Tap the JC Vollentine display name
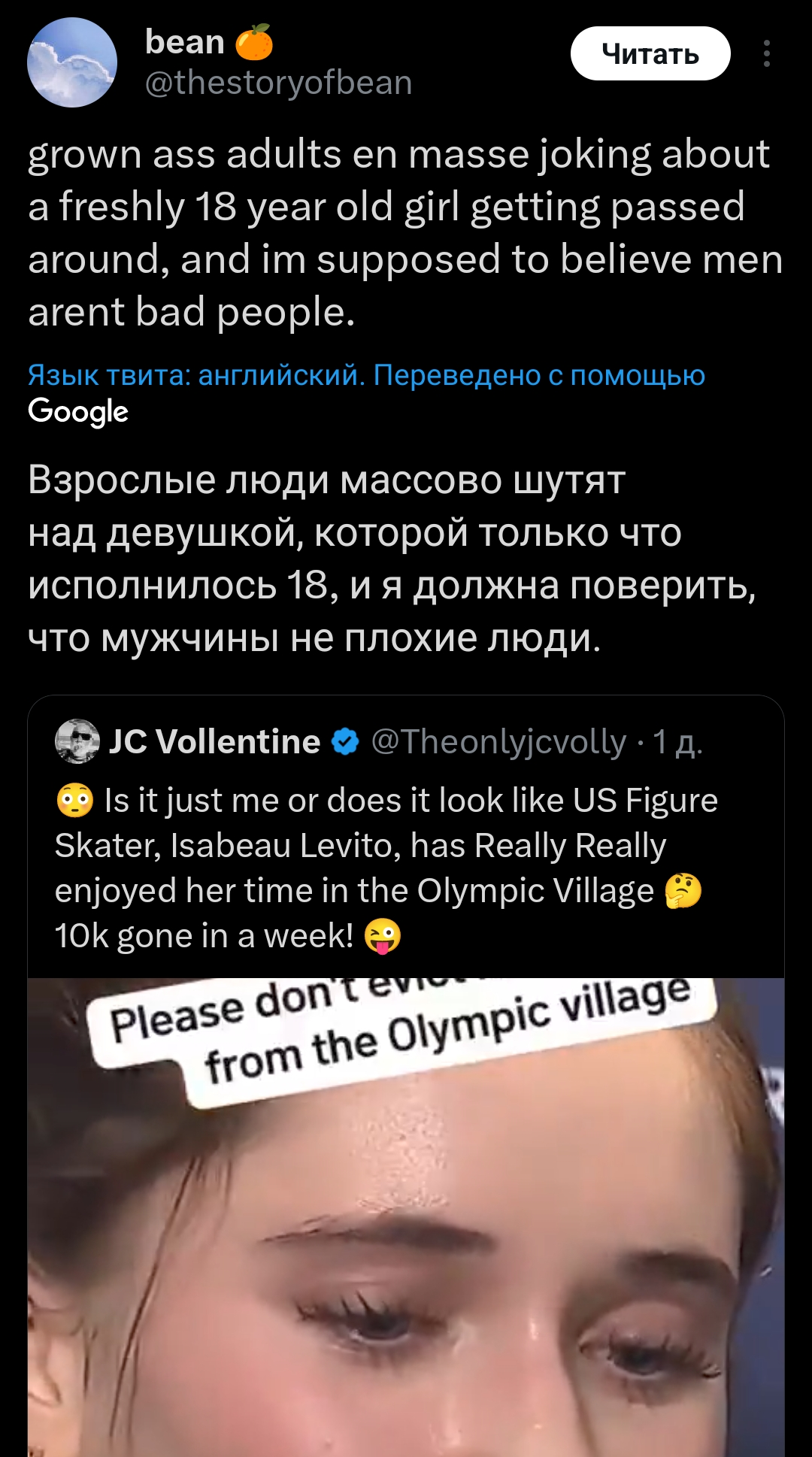The width and height of the screenshot is (812, 1457). click(x=214, y=741)
